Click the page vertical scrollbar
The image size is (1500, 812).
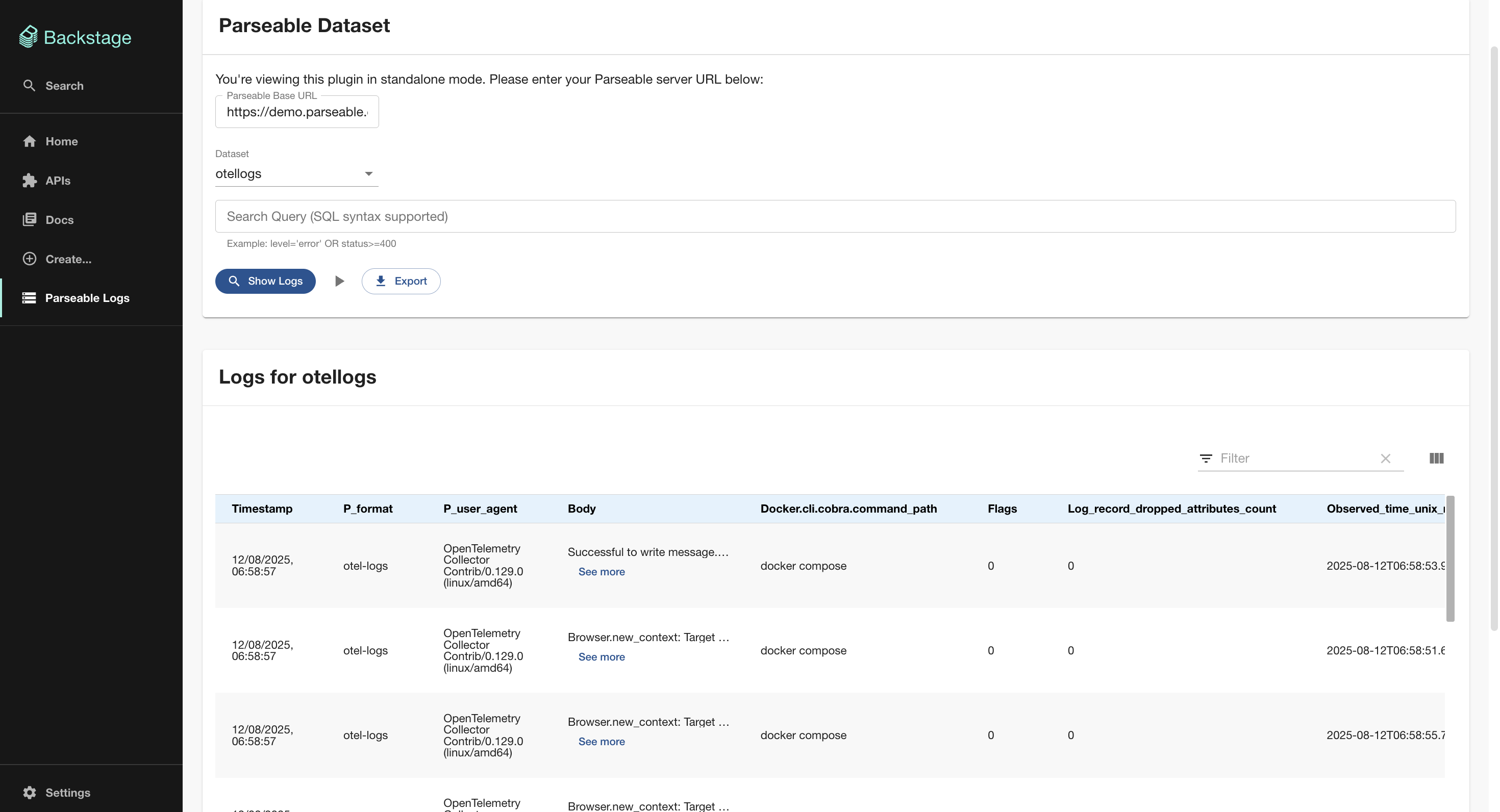pyautogui.click(x=1494, y=338)
